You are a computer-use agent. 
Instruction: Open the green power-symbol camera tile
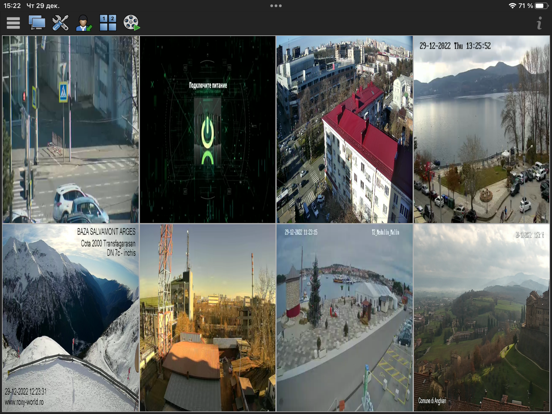click(x=207, y=129)
